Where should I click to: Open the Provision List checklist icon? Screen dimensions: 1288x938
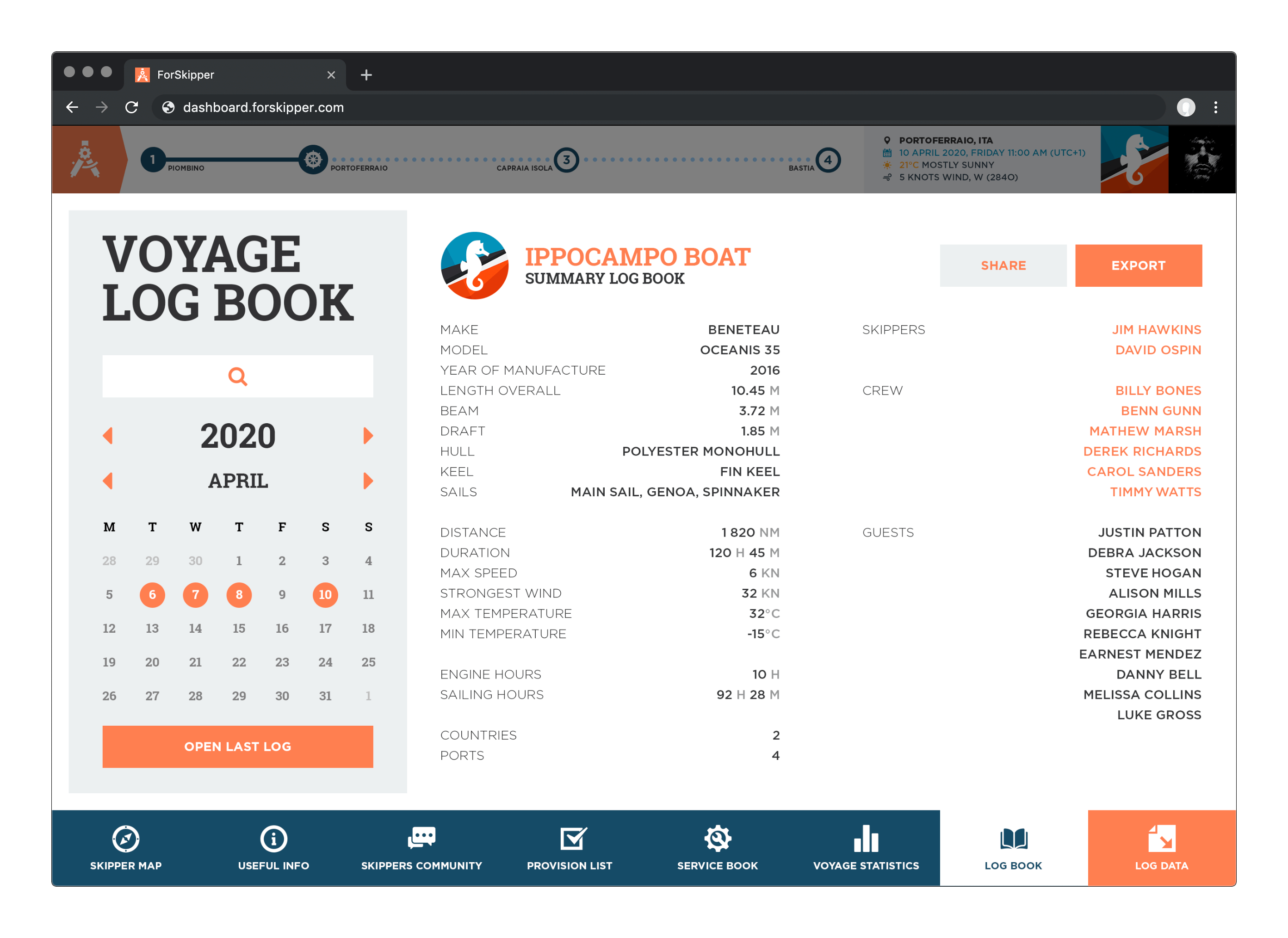click(572, 839)
